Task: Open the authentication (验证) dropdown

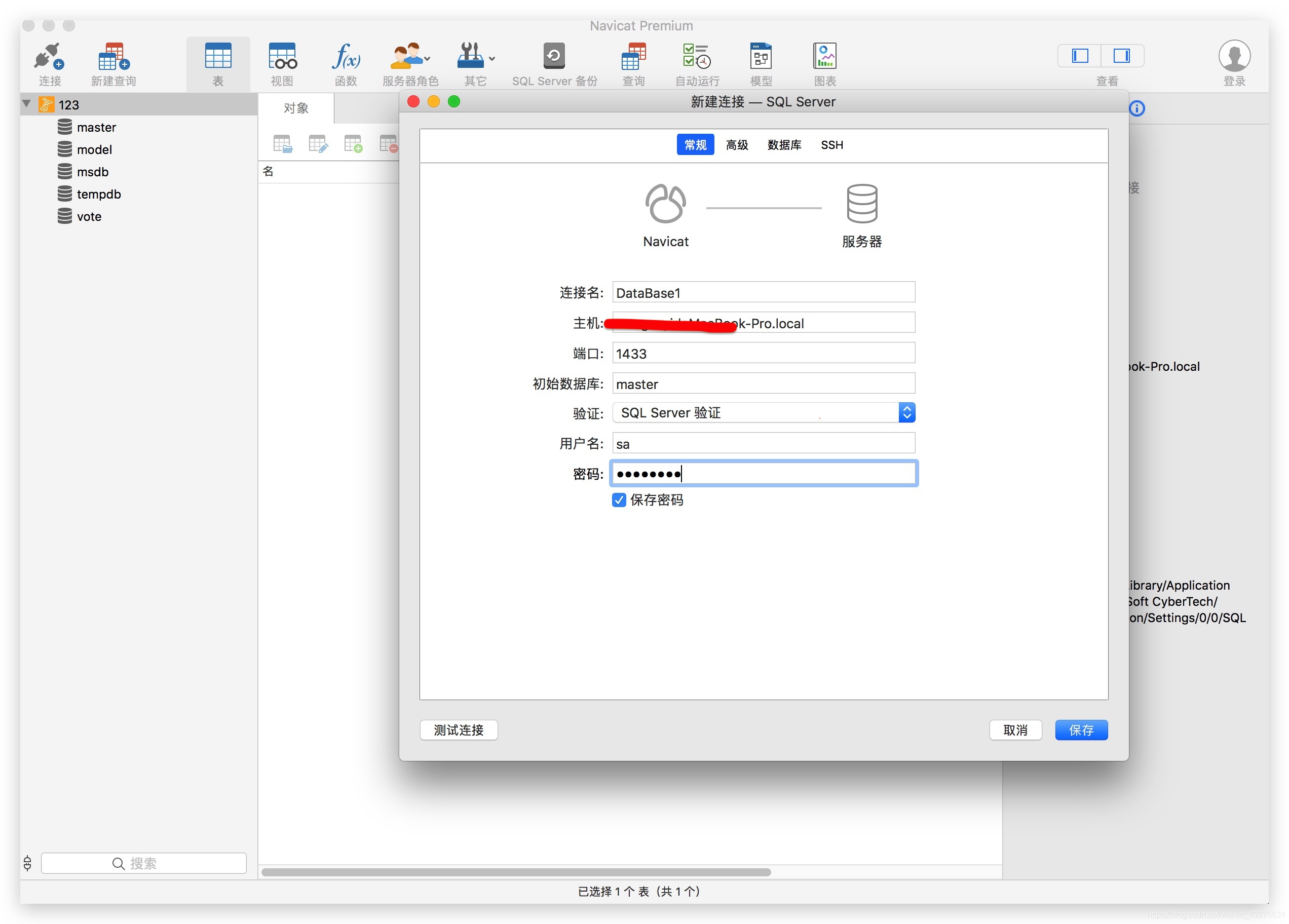Action: point(763,412)
